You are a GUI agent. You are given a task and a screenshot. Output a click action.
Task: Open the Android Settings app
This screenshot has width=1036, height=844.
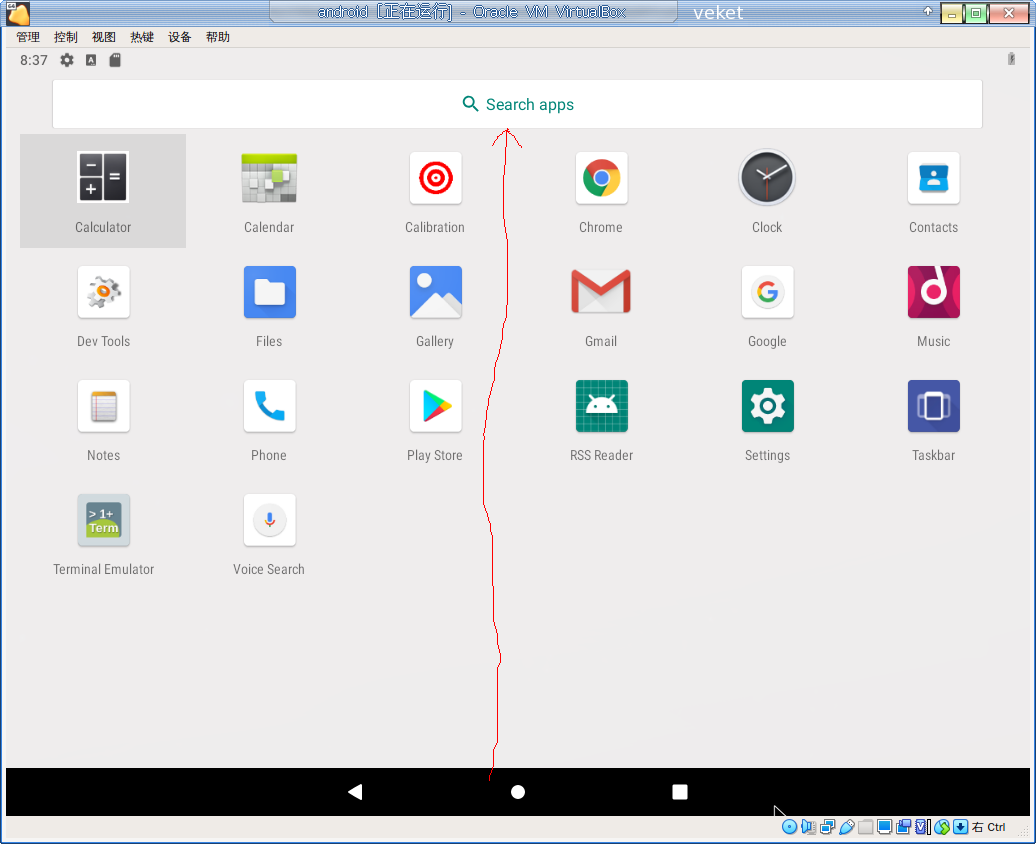766,419
